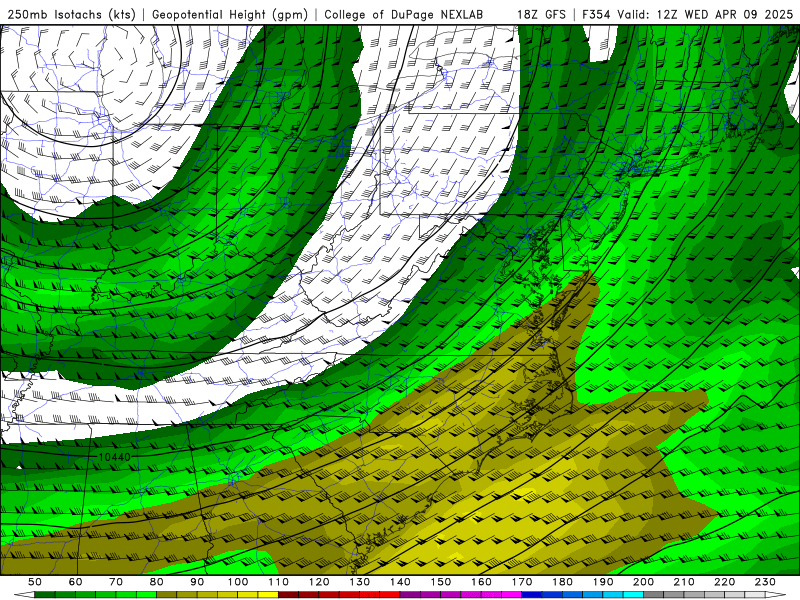Viewport: 800px width, 600px height.
Task: Click the "18Z GFS" model run label
Action: click(x=541, y=15)
